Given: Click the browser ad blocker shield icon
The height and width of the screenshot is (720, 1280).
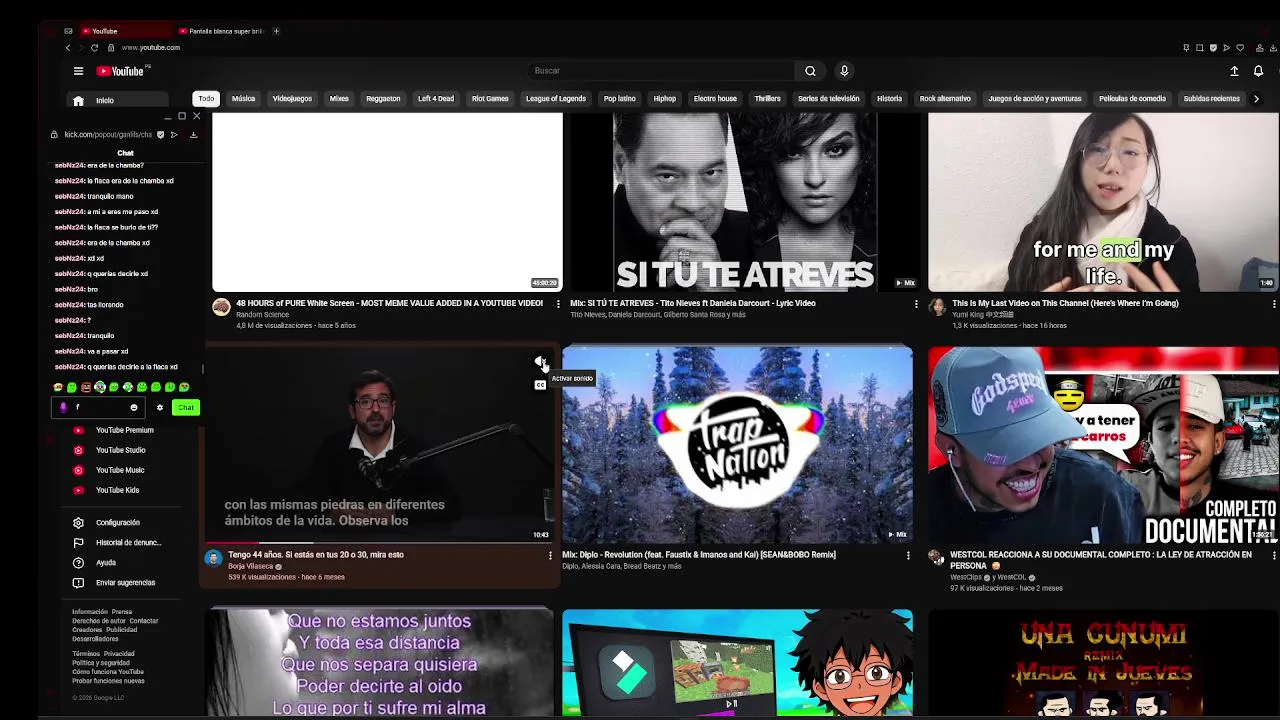Looking at the screenshot, I should 1213,48.
